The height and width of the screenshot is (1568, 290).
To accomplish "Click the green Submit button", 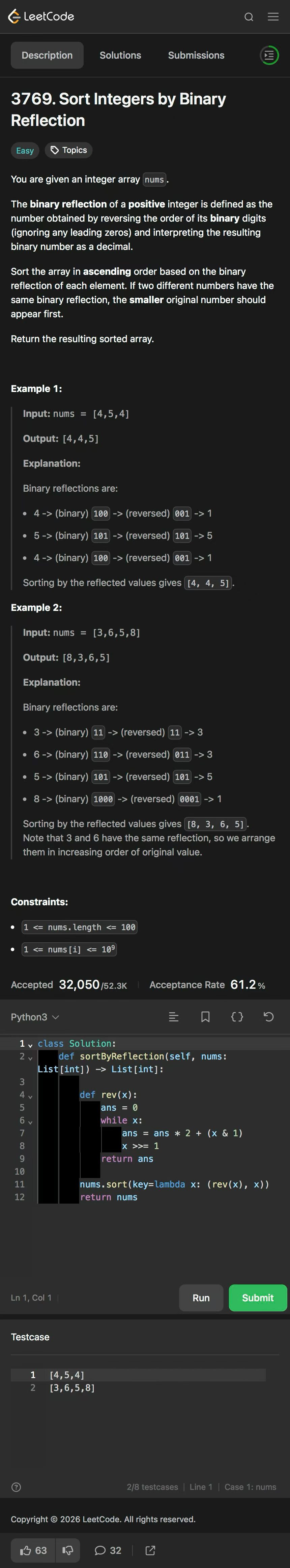I will pos(258,1298).
